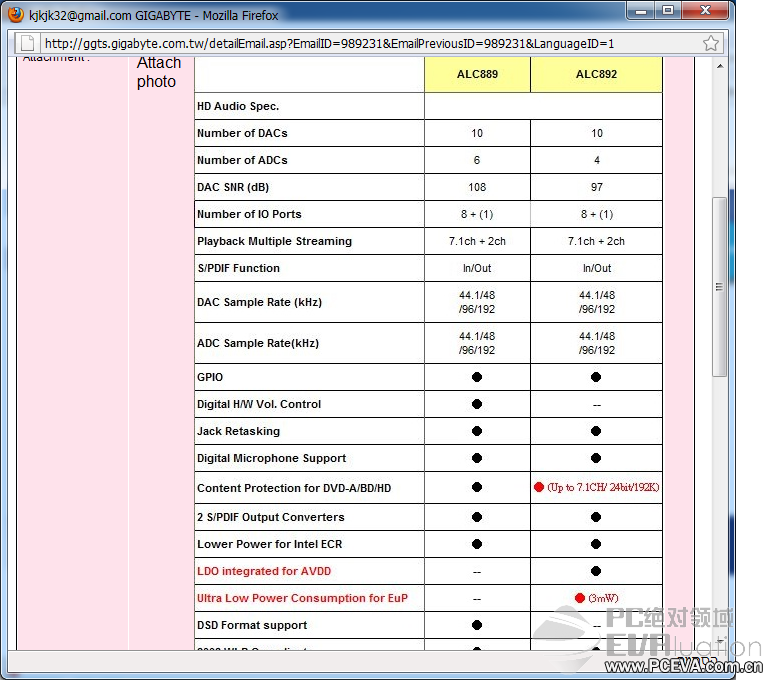Select 'ADC Sample Rate(kHz)' label
Screen dimensions: 768x680
click(x=258, y=343)
